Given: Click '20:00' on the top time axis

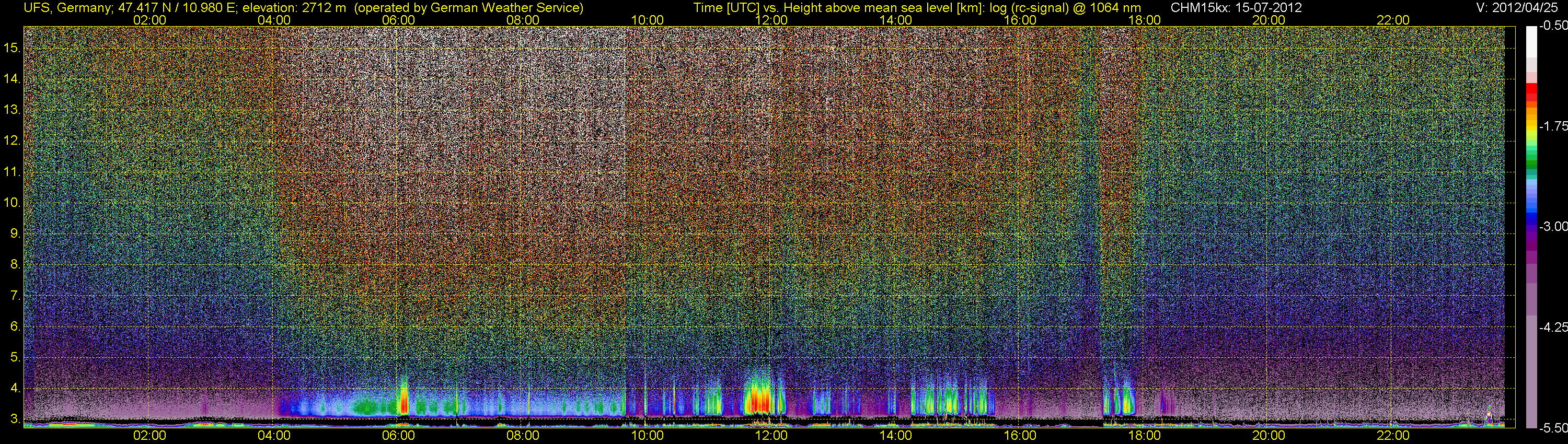Looking at the screenshot, I should [x=1269, y=20].
